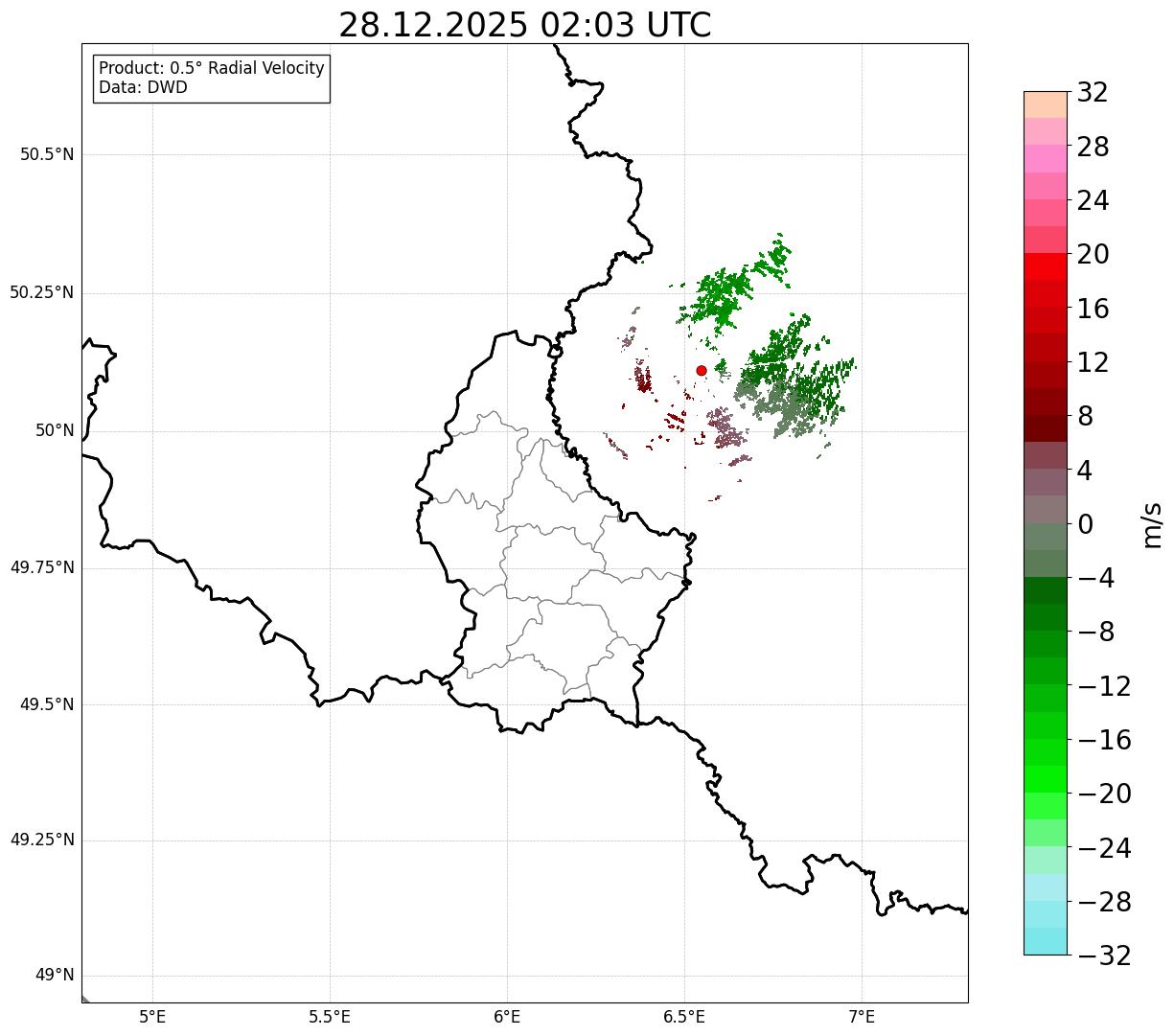Click the 50.5°N latitude label
The width and height of the screenshot is (1174, 1036).
point(47,155)
